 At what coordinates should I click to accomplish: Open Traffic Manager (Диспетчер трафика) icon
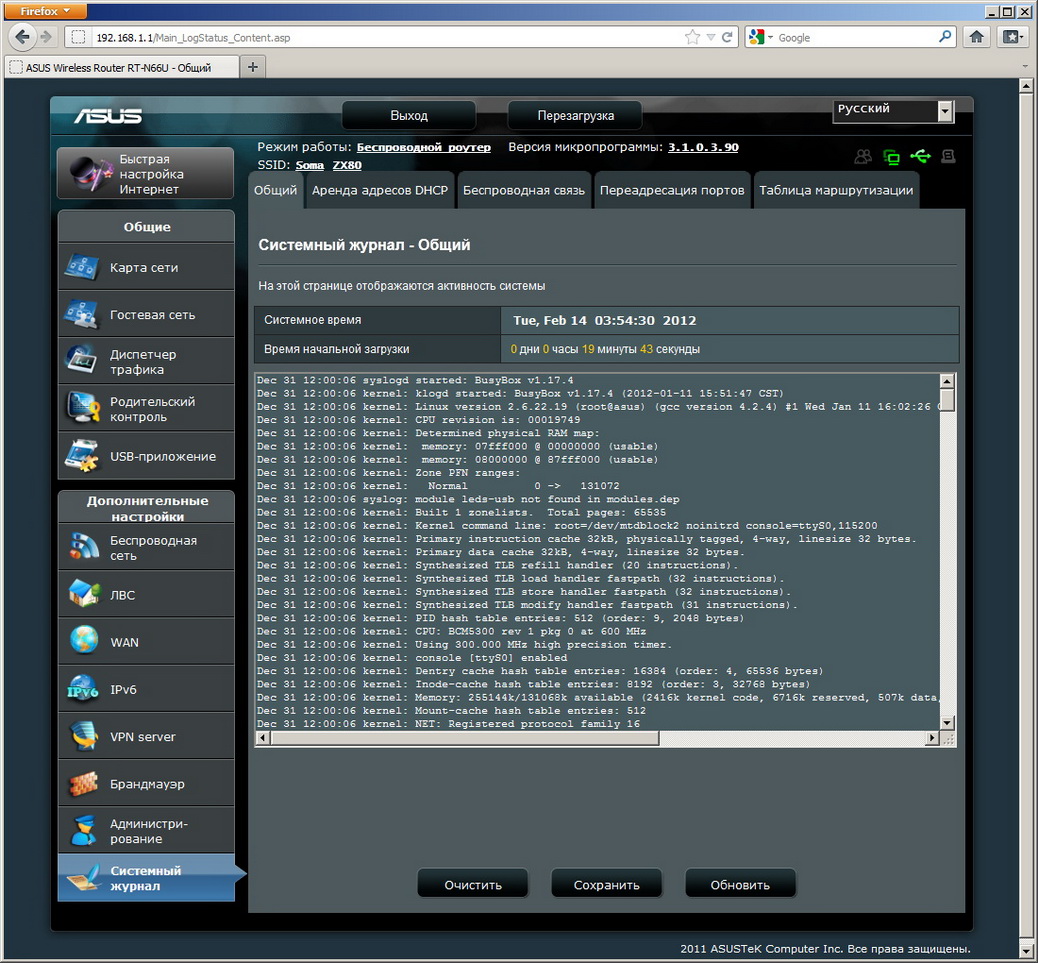(82, 361)
